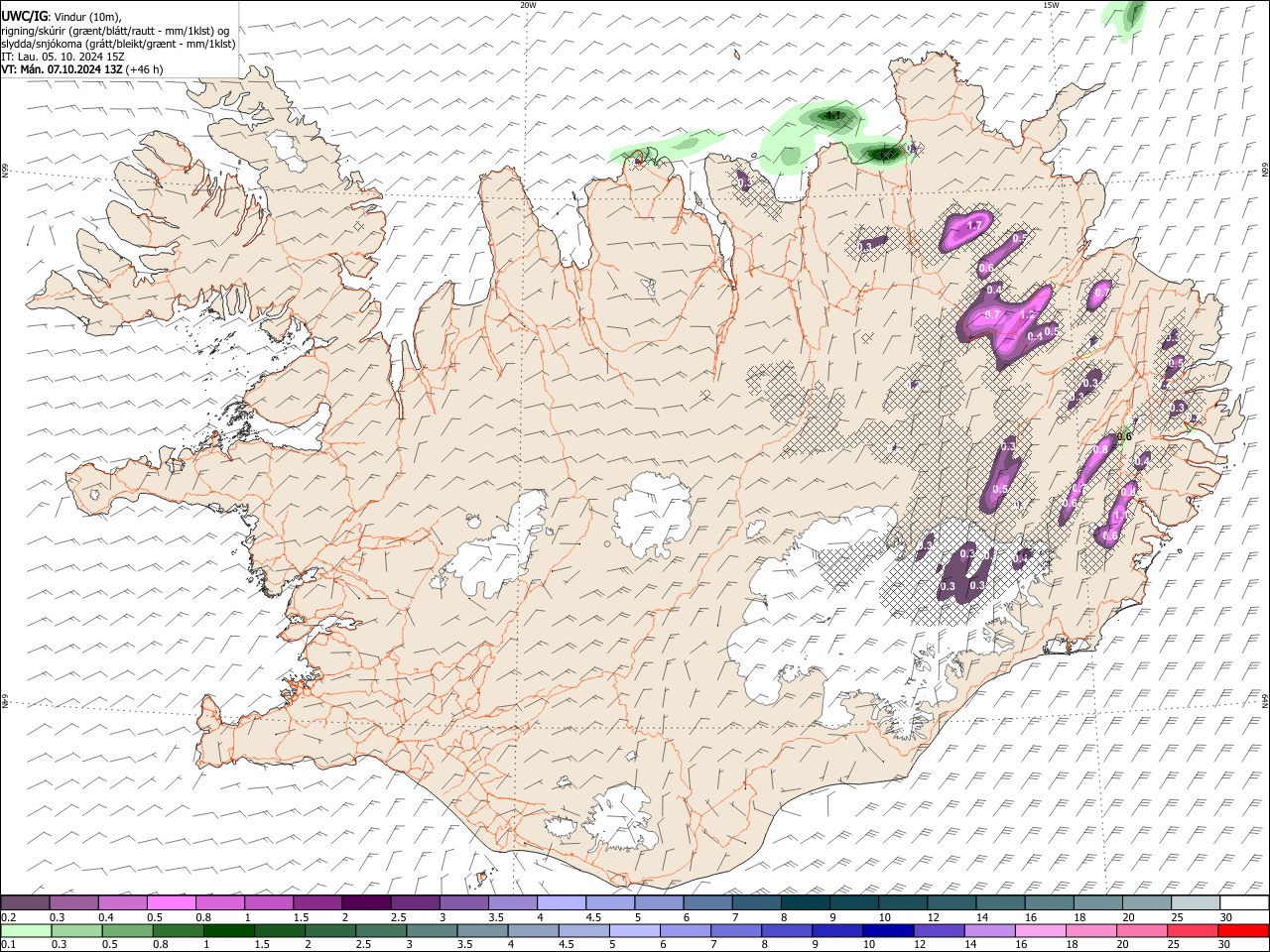The image size is (1270, 952).
Task: Click the '2.5' label under the top legend row
Action: click(398, 917)
